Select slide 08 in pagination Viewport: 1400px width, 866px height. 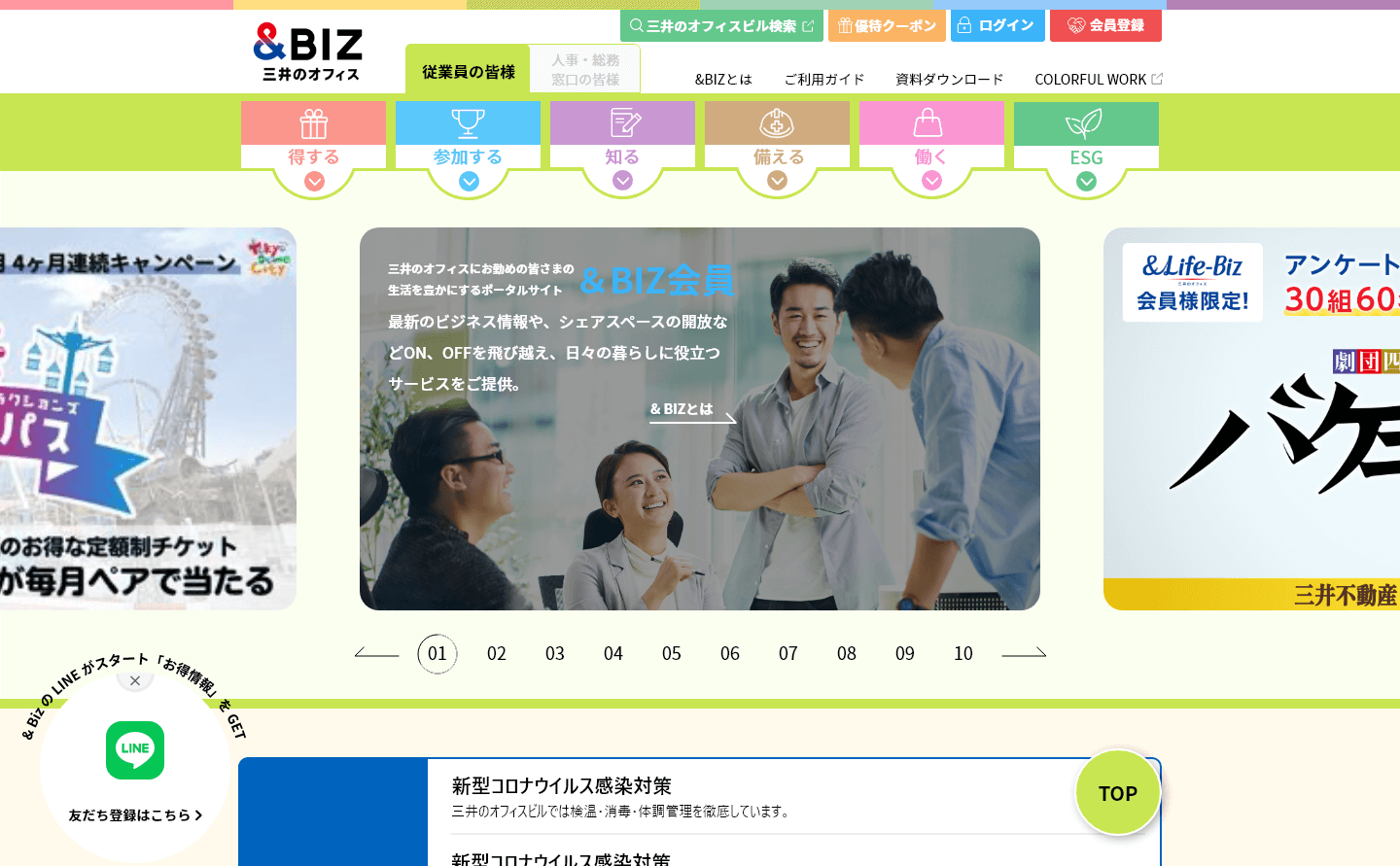pyautogui.click(x=847, y=654)
